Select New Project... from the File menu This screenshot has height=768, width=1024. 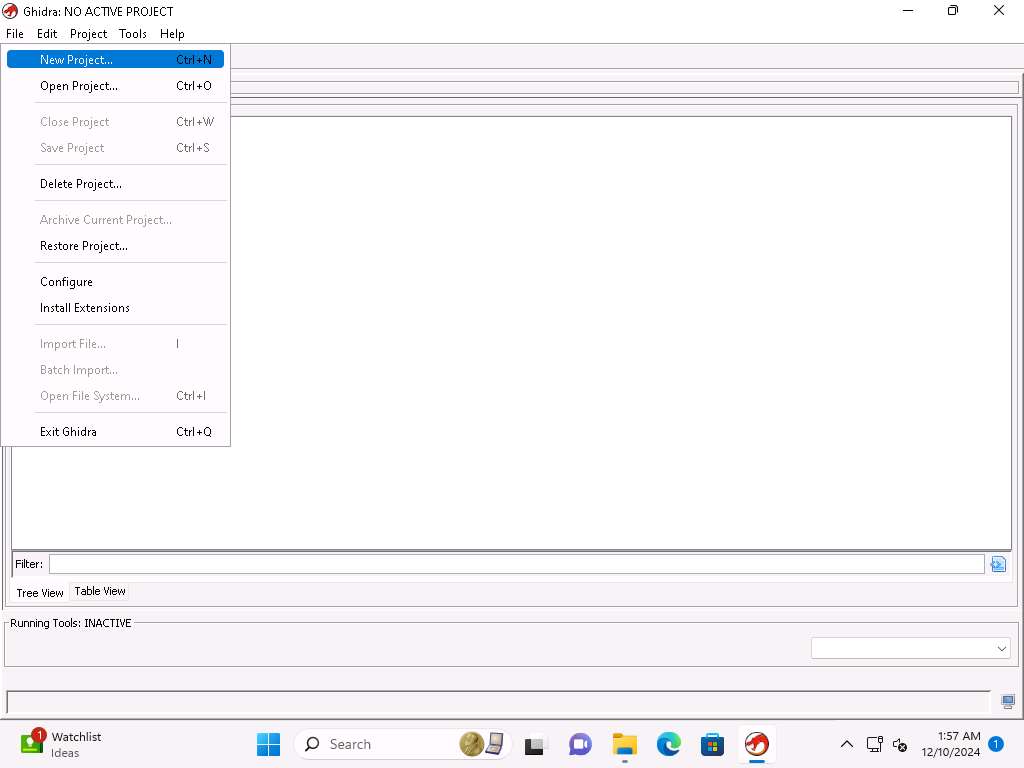coord(76,60)
